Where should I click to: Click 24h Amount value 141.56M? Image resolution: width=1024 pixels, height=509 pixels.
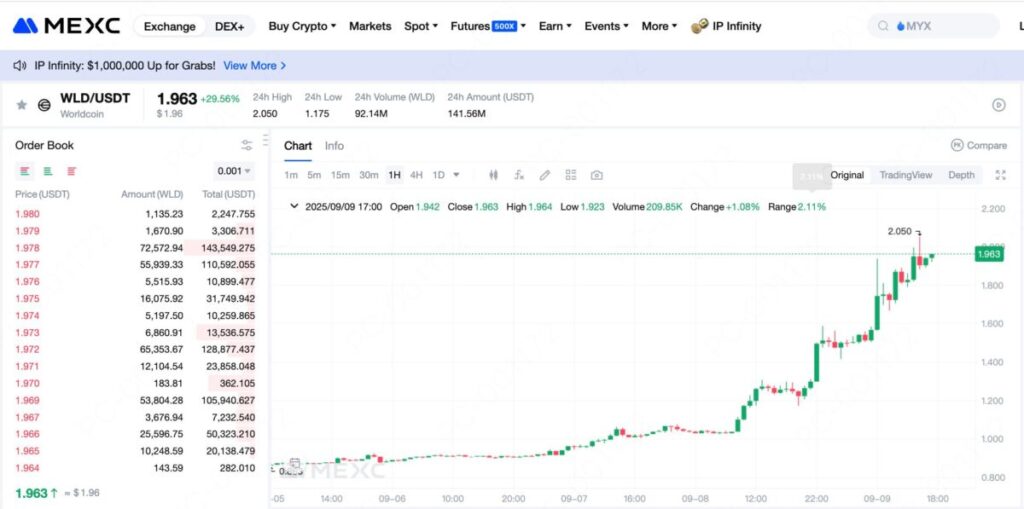coord(466,114)
